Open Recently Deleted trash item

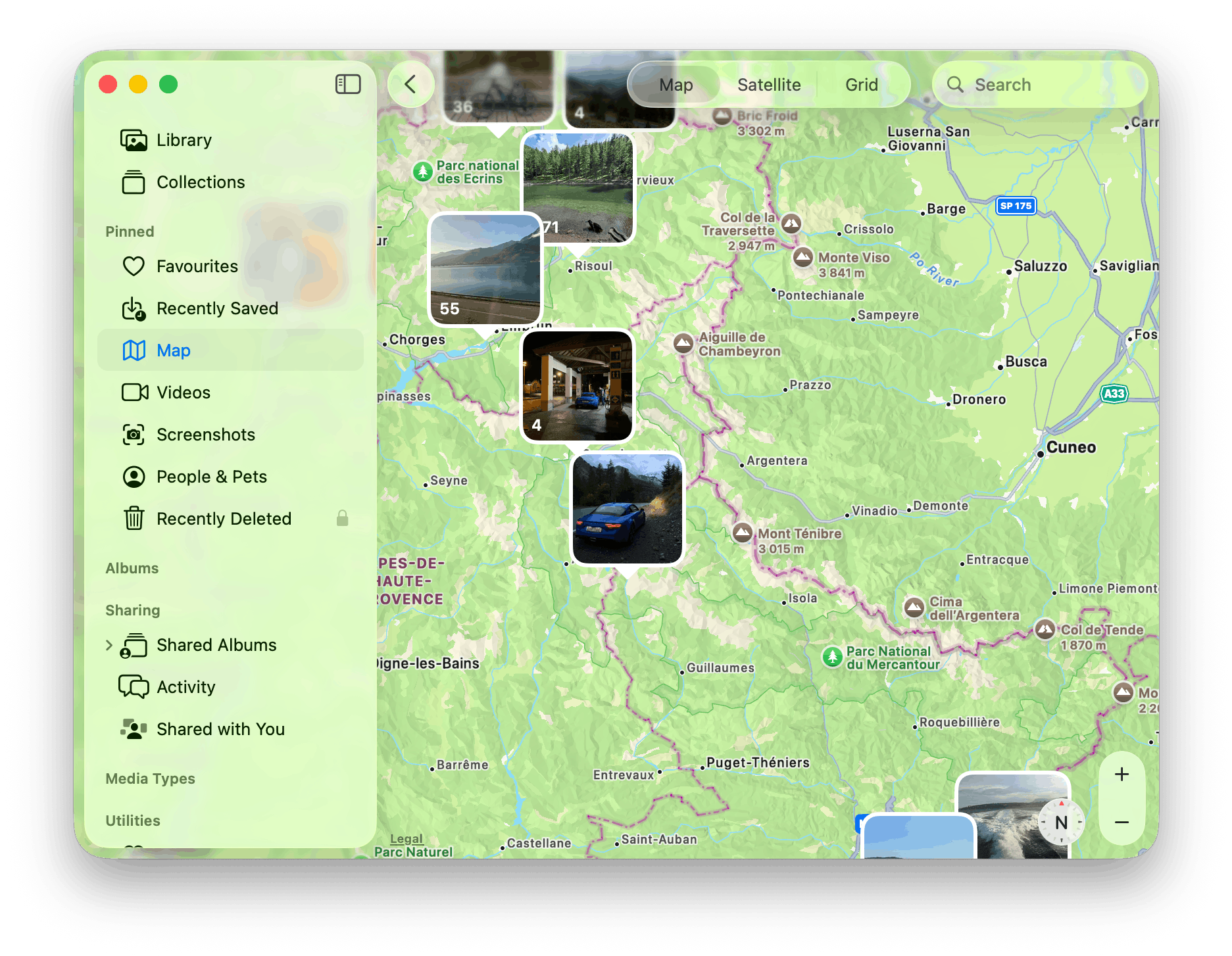click(223, 519)
